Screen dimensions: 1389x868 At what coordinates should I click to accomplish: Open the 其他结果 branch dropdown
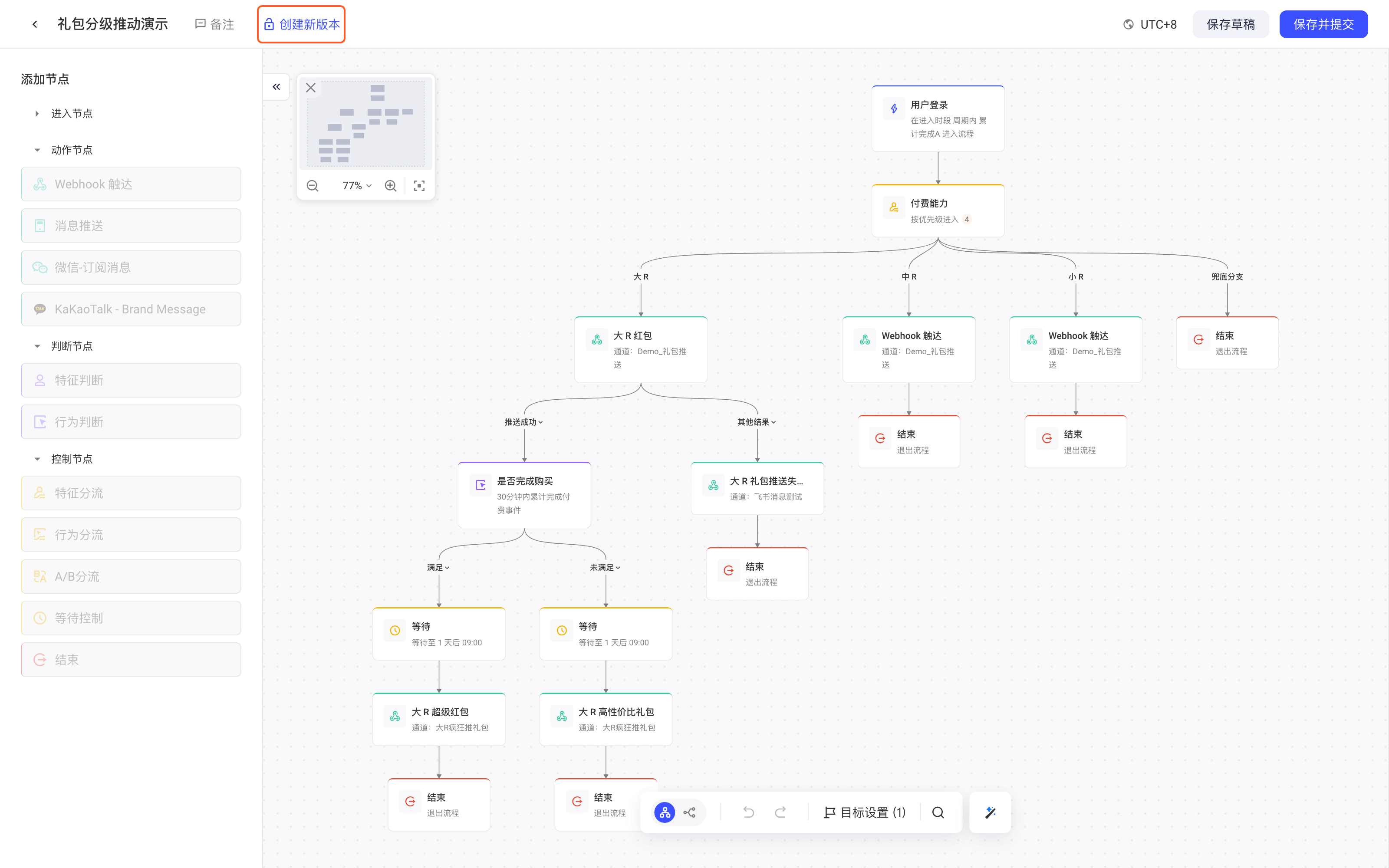[x=757, y=422]
